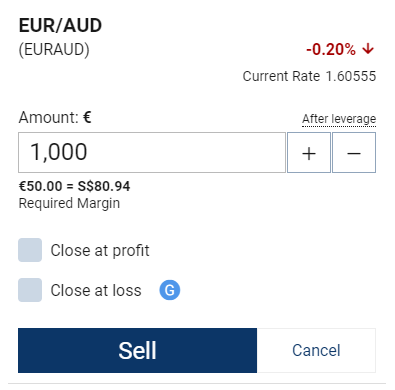The height and width of the screenshot is (390, 395).
Task: Select the EUR/AUD instrument title
Action: (x=60, y=26)
